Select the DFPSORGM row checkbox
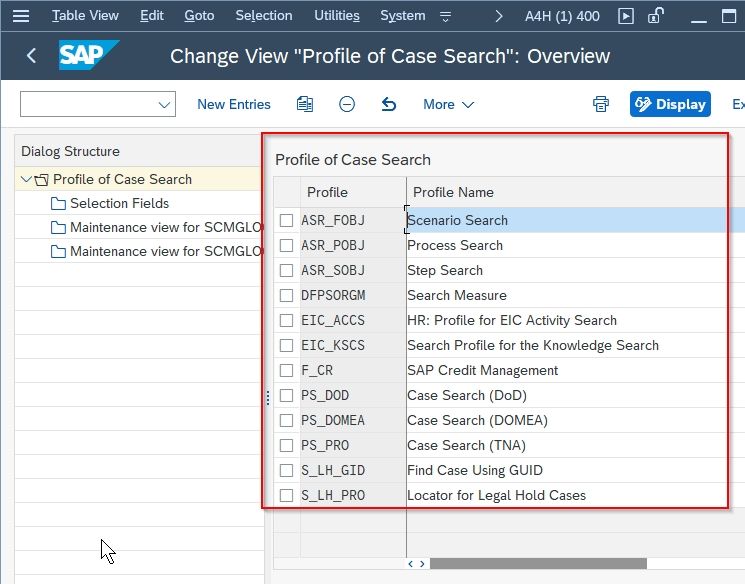 click(x=286, y=296)
